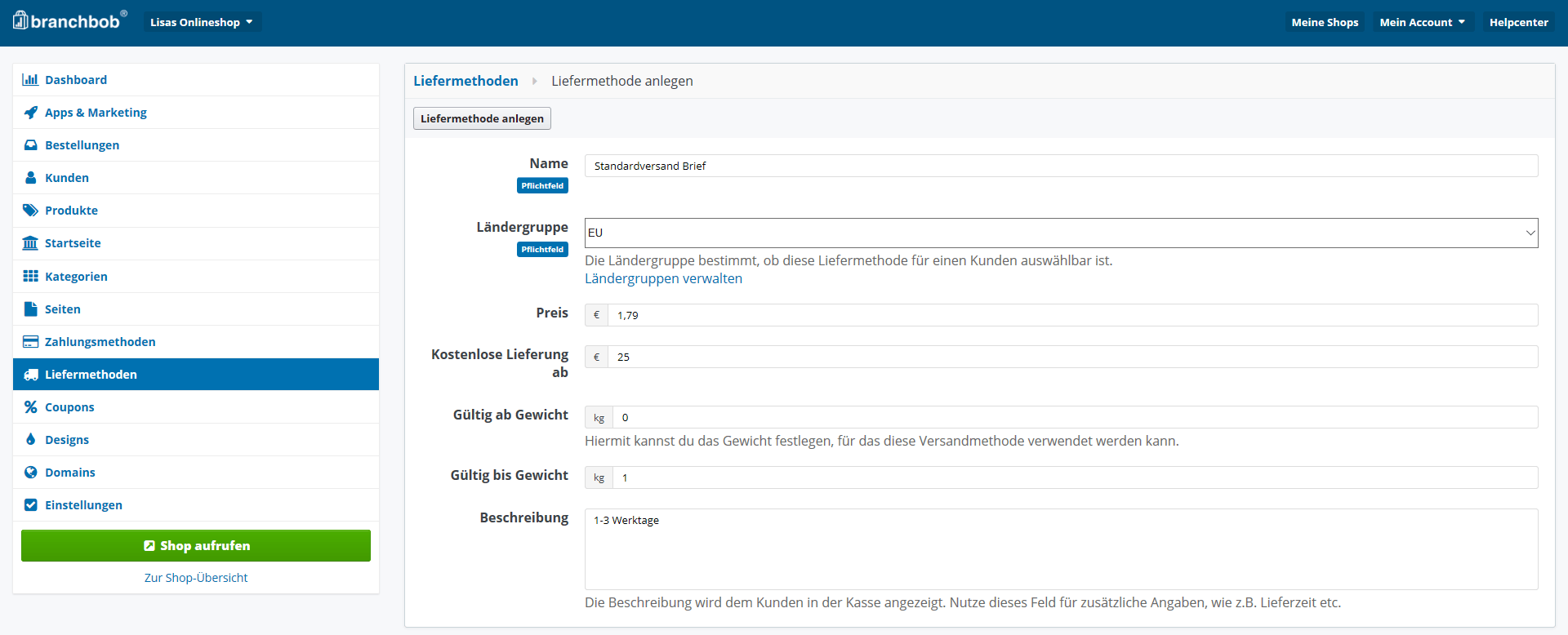Viewport: 1568px width, 635px height.
Task: Open Bestellungen in the sidebar
Action: pos(196,145)
